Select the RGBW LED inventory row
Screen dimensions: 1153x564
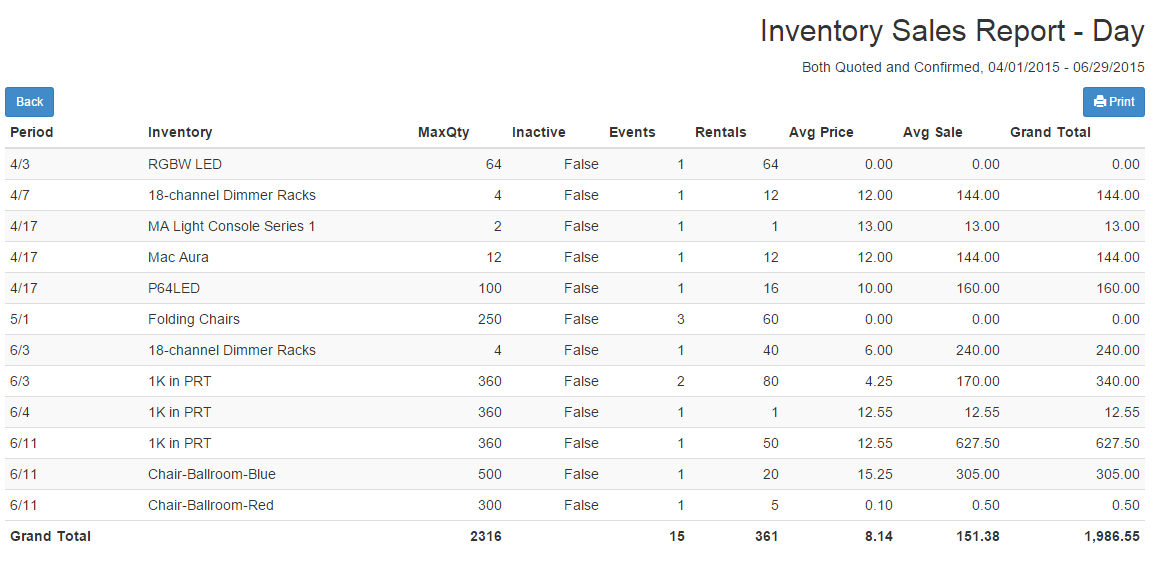pos(575,164)
